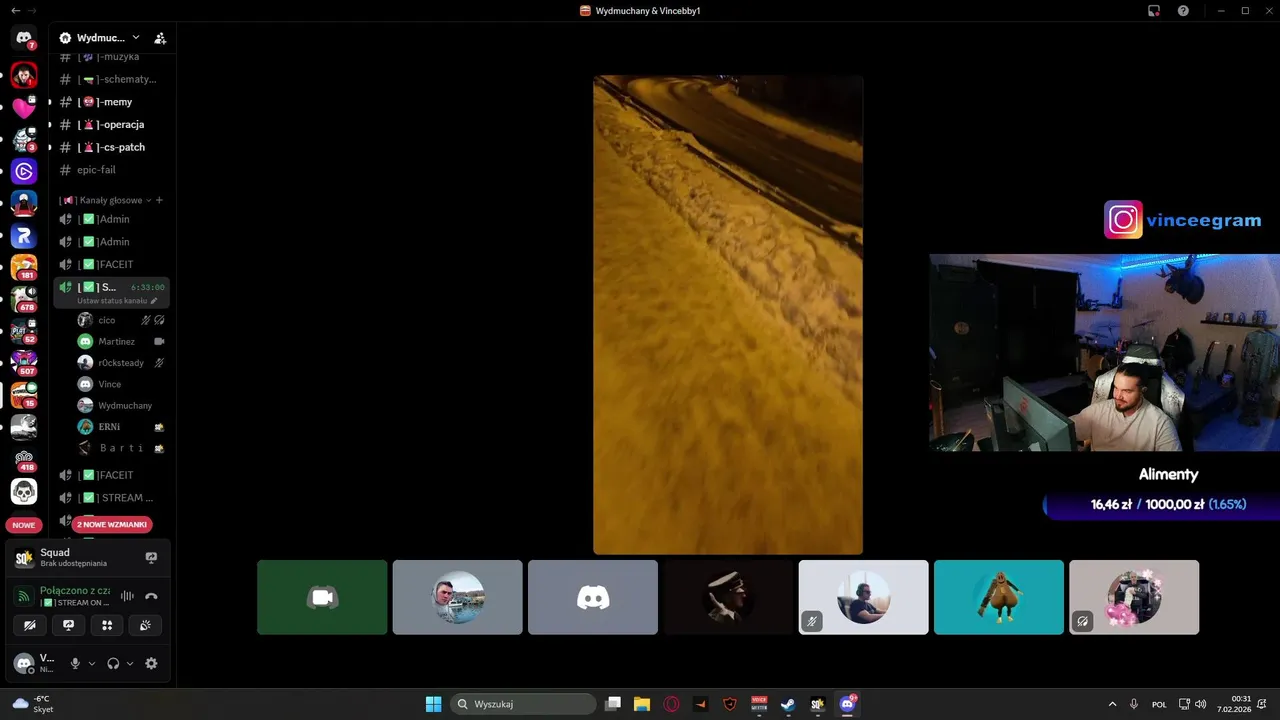Disconnect from voice with hang-up icon
Viewport: 1280px width, 720px height.
pos(151,596)
